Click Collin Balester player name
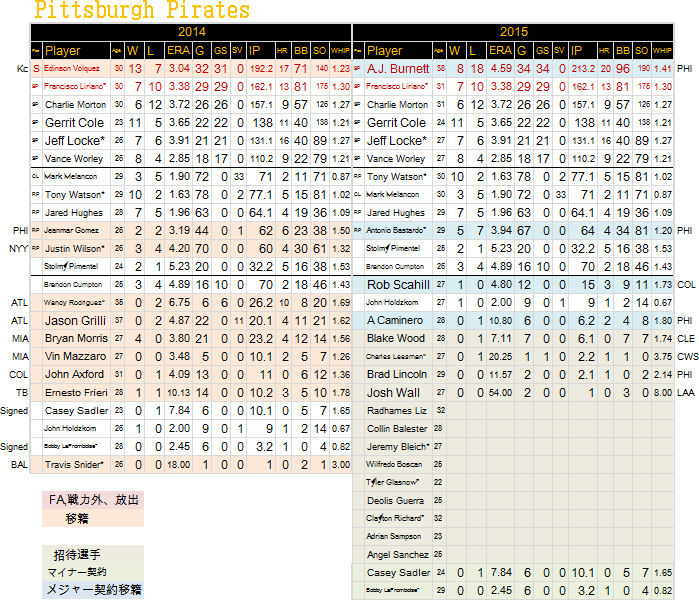The height and width of the screenshot is (600, 699). (x=397, y=428)
